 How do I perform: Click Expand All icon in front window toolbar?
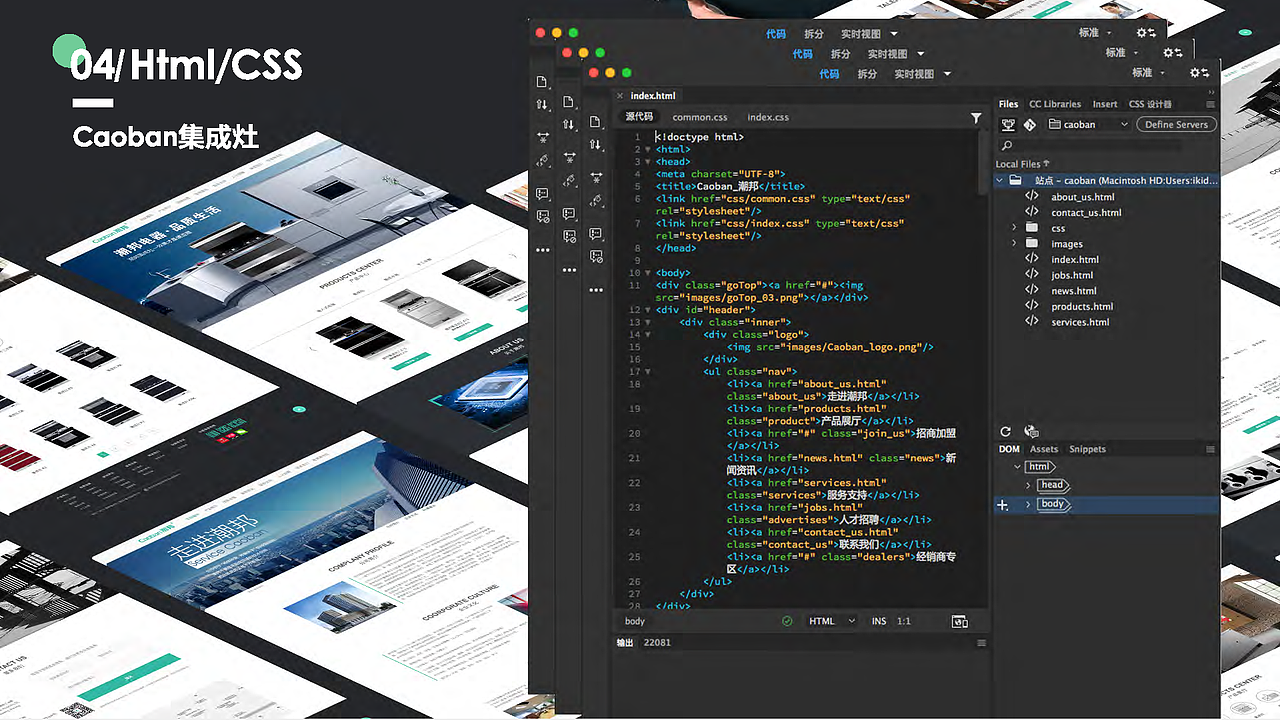coord(596,177)
